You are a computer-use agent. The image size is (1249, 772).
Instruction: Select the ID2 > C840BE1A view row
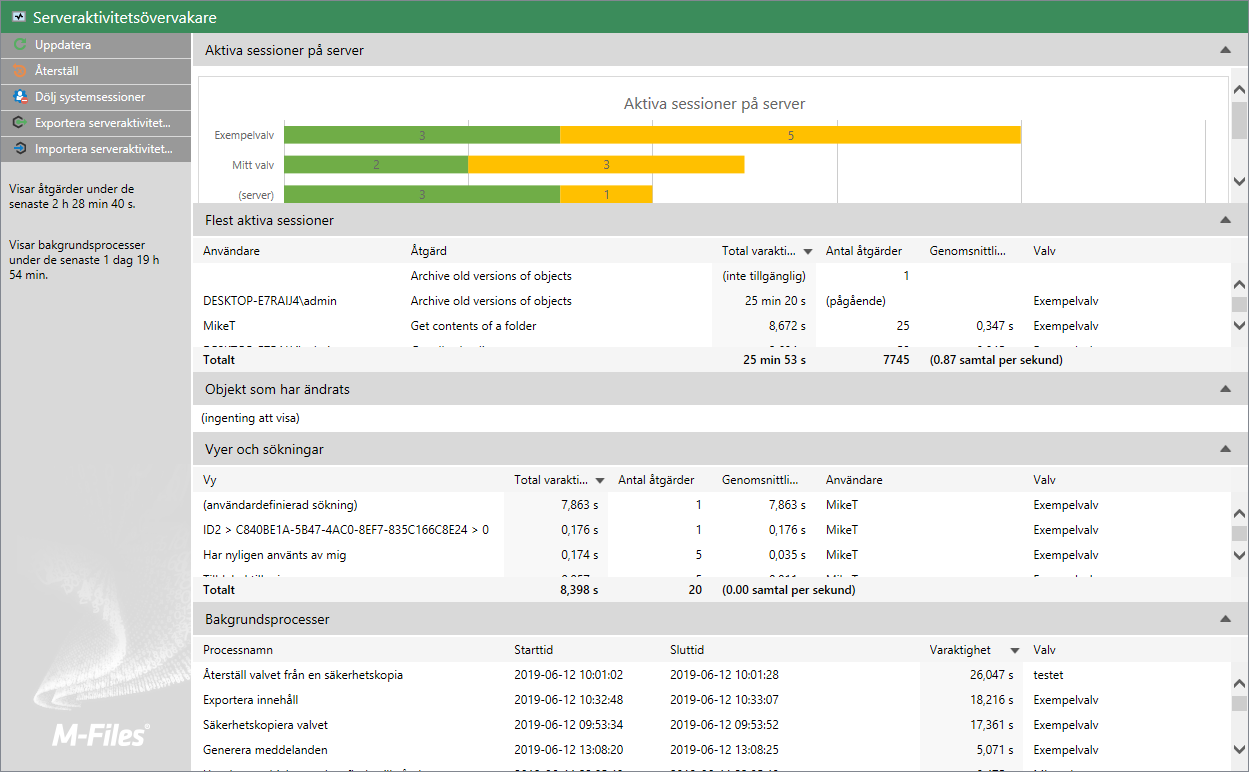(712, 530)
